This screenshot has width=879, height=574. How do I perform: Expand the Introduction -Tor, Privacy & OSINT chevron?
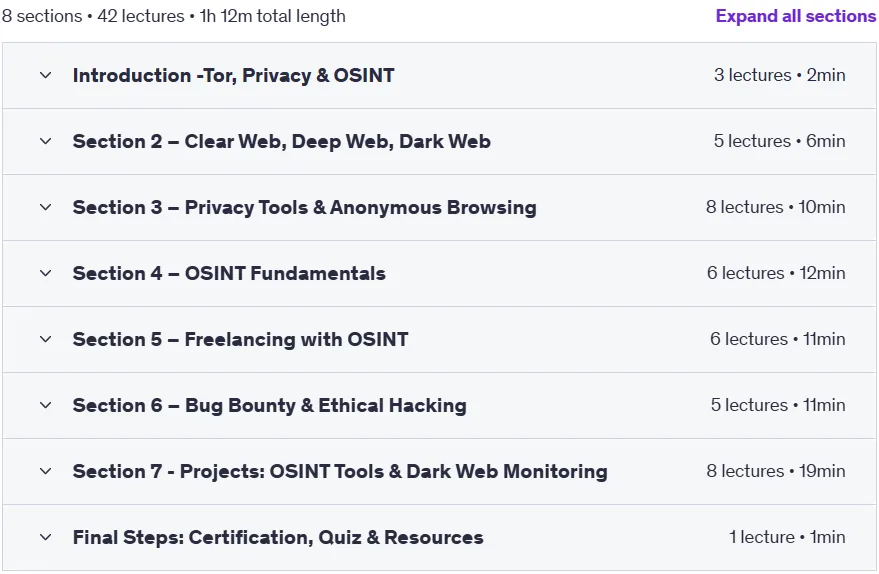45,75
